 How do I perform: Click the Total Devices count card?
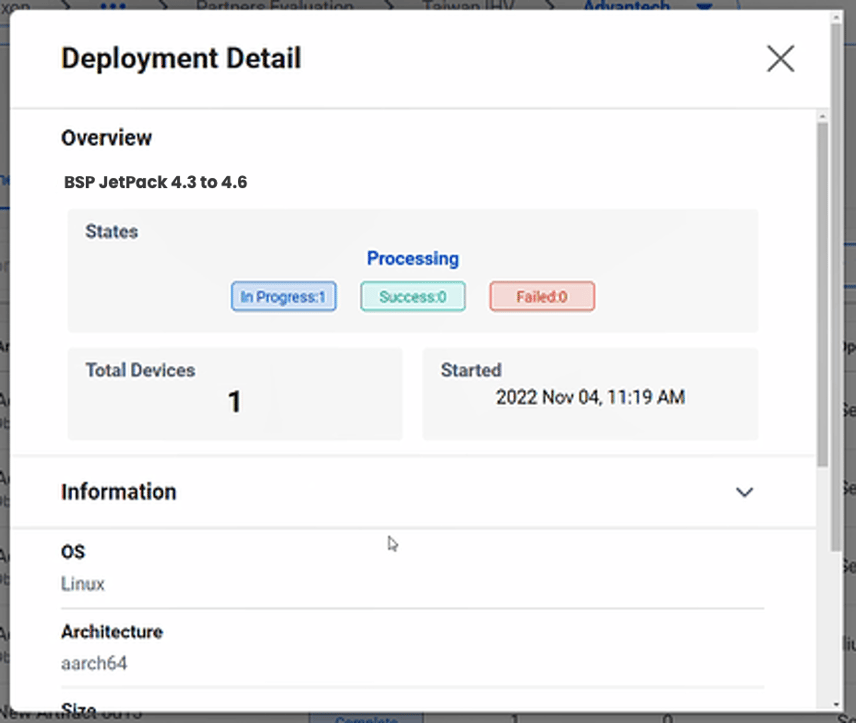(x=234, y=393)
